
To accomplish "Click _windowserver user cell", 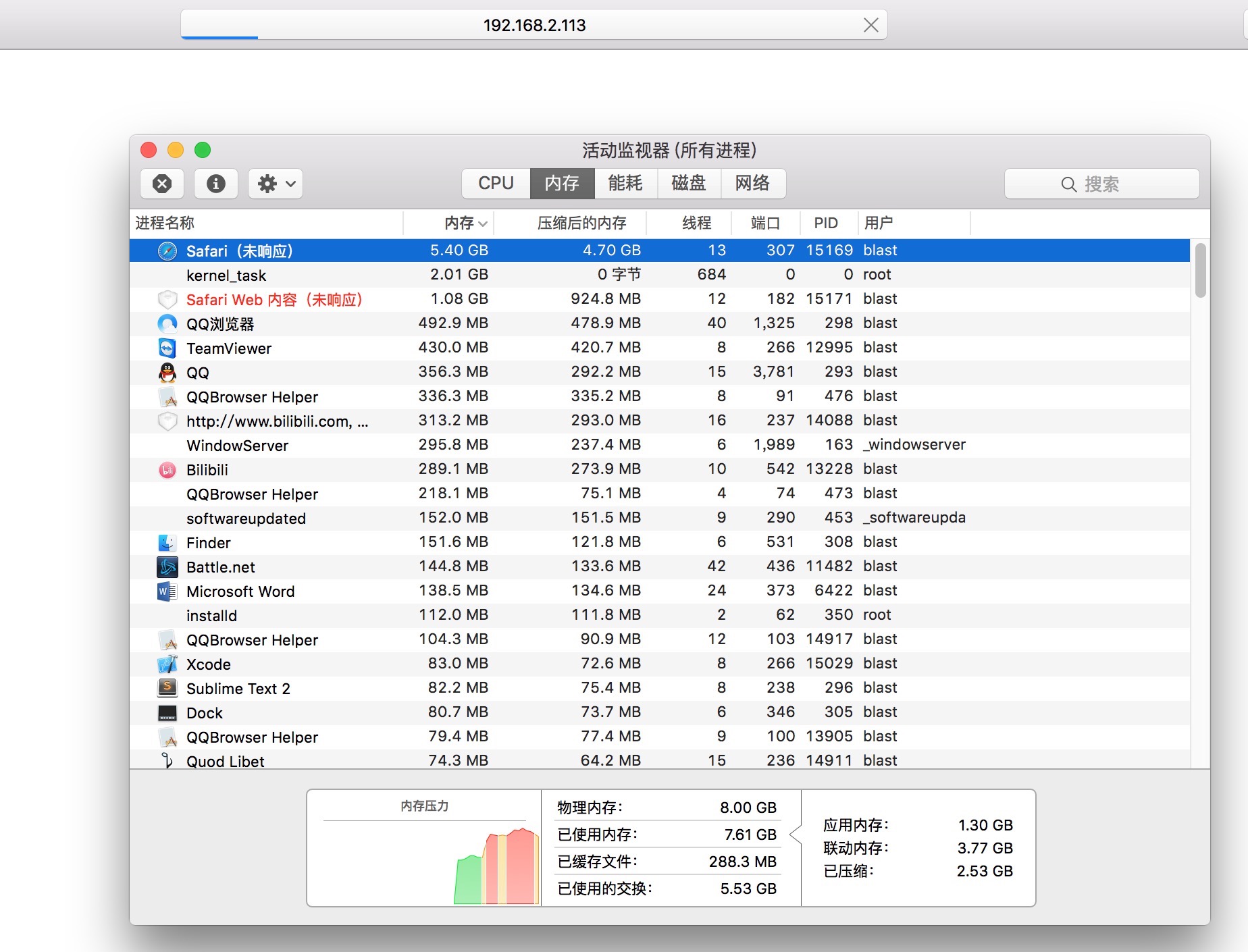I will click(x=914, y=445).
